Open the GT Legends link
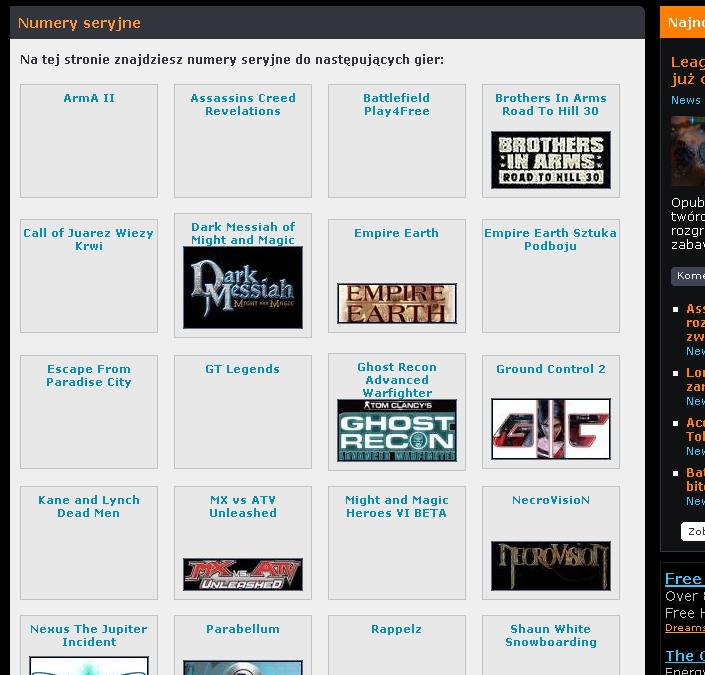Viewport: 705px width, 675px height. 243,369
